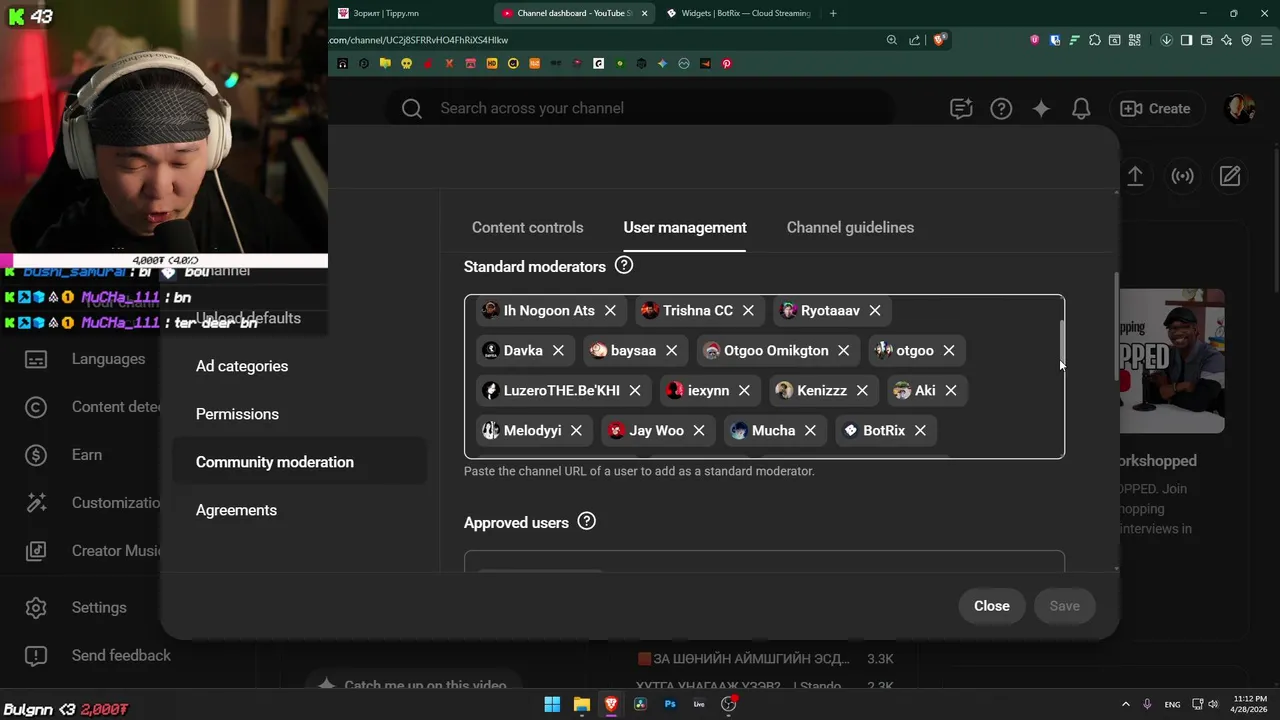Remove Melodyyi from moderators
This screenshot has height=720, width=1280.
point(576,431)
